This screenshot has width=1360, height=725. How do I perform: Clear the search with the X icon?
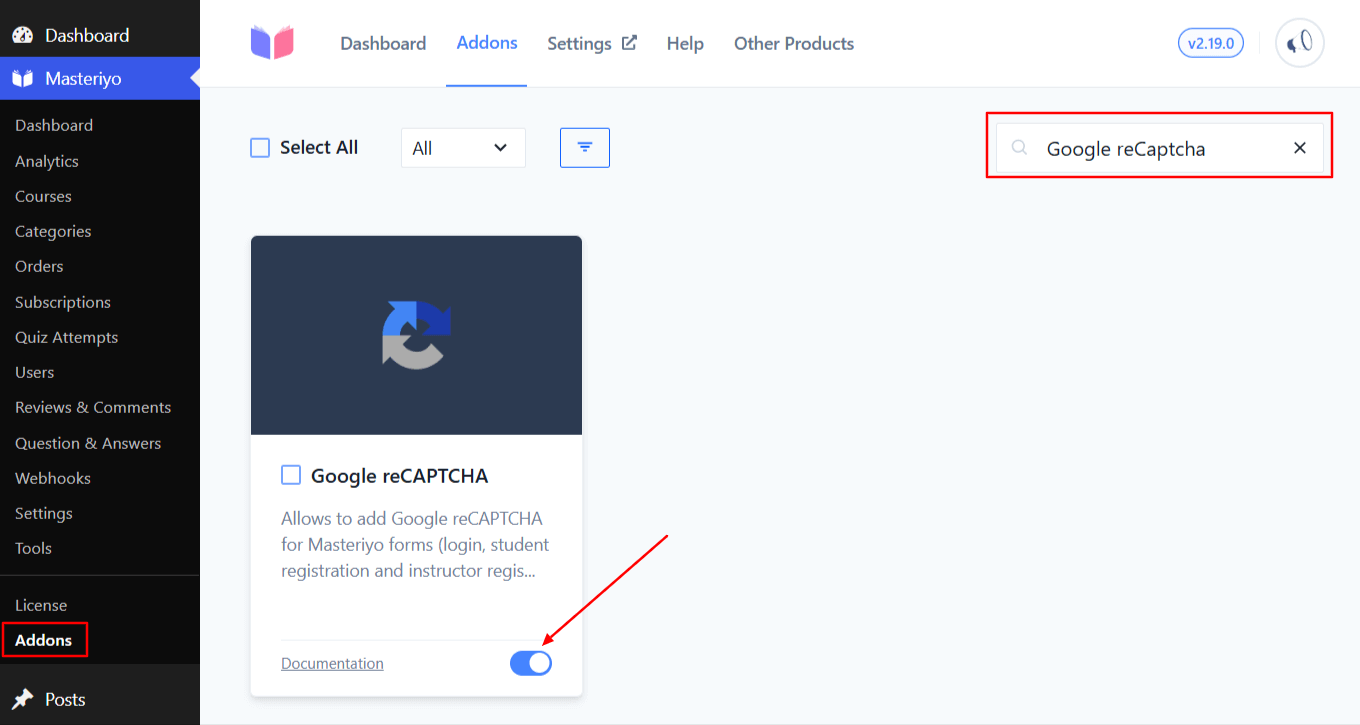tap(1300, 148)
